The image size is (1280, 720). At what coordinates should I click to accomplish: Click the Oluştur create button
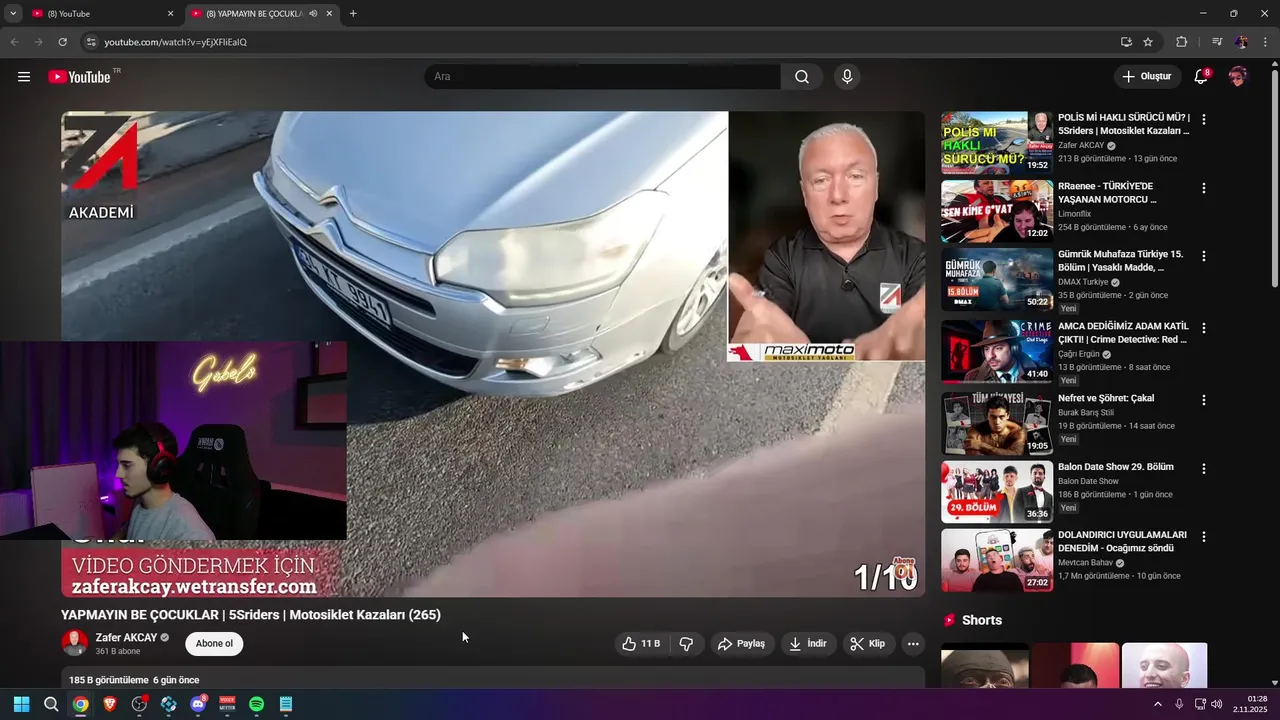coord(1147,77)
